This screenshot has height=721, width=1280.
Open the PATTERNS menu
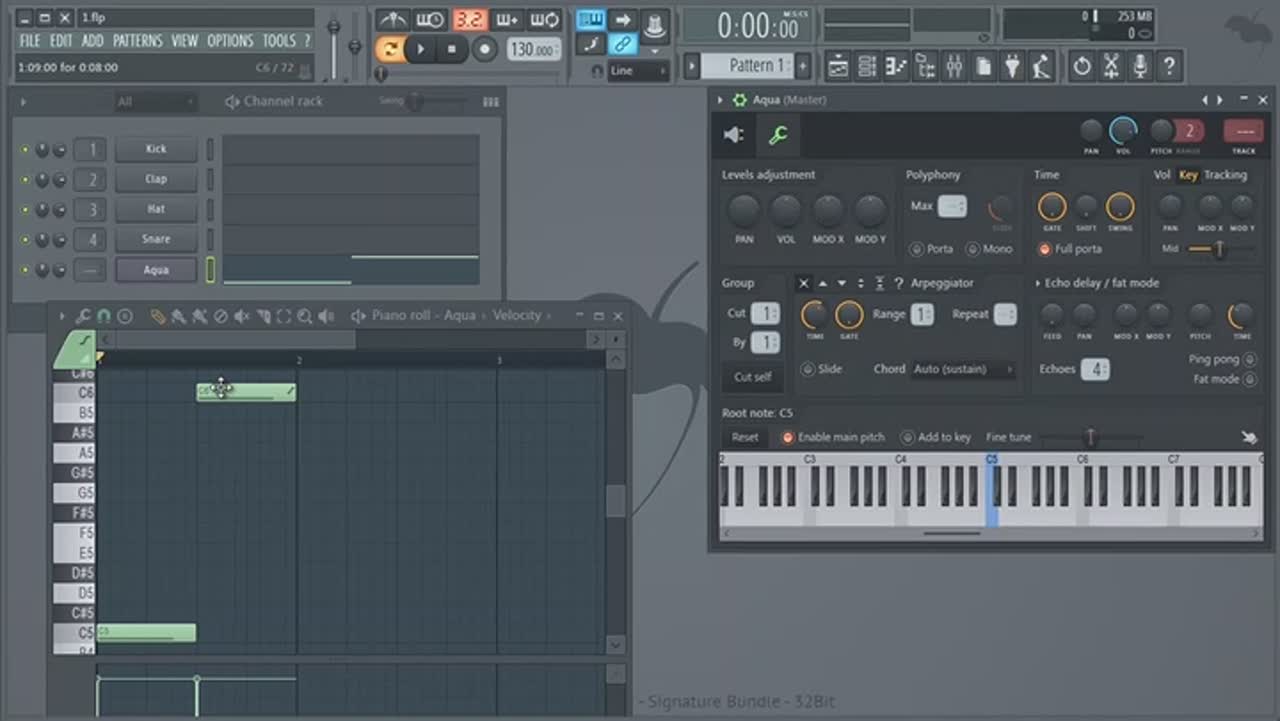(137, 41)
